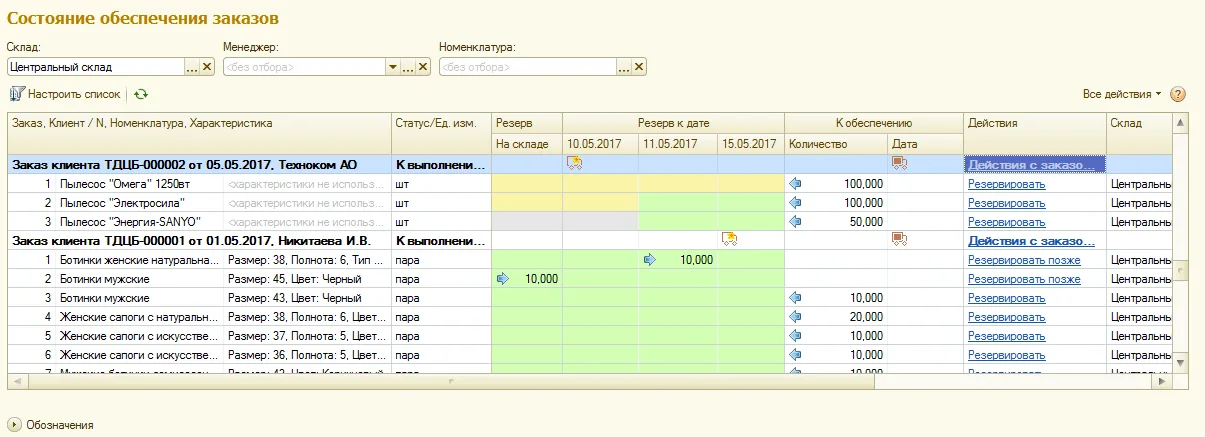Click the refresh list icon
The width and height of the screenshot is (1205, 437).
[x=141, y=94]
